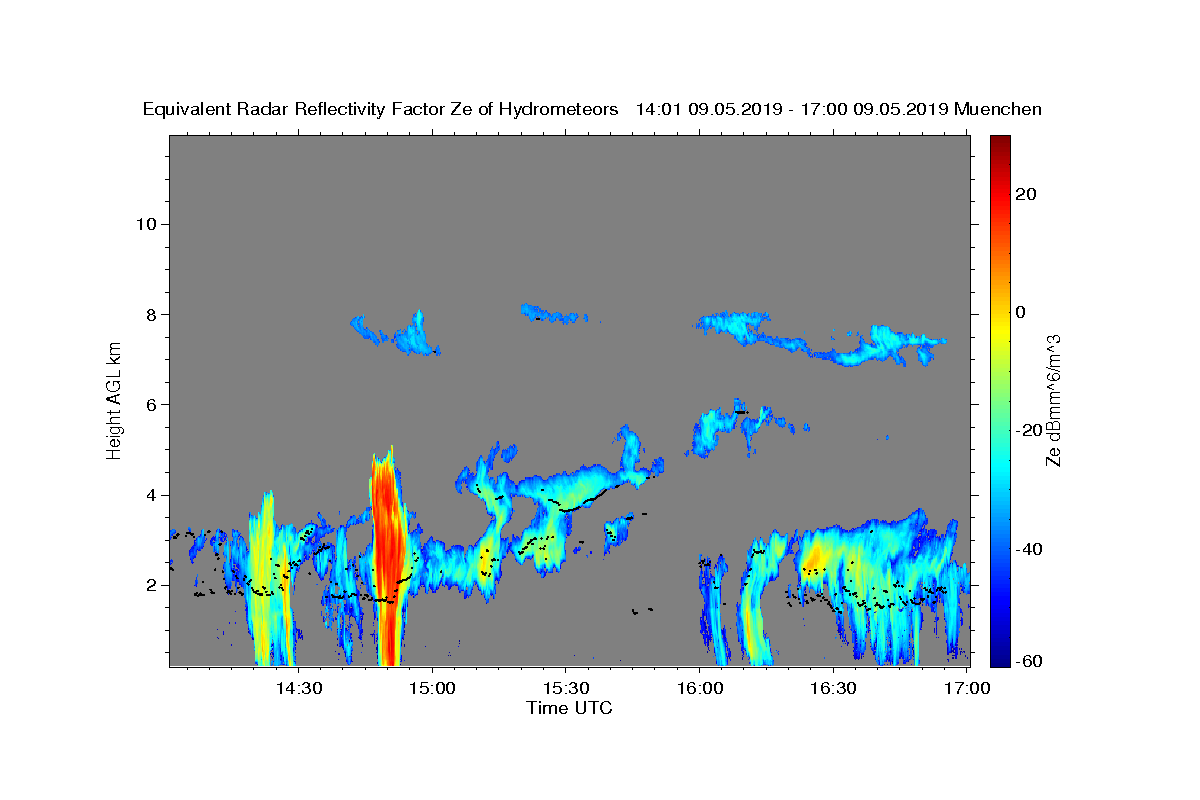Click the colorbar label 20
Viewport: 1200px width, 800px height.
click(x=1024, y=194)
